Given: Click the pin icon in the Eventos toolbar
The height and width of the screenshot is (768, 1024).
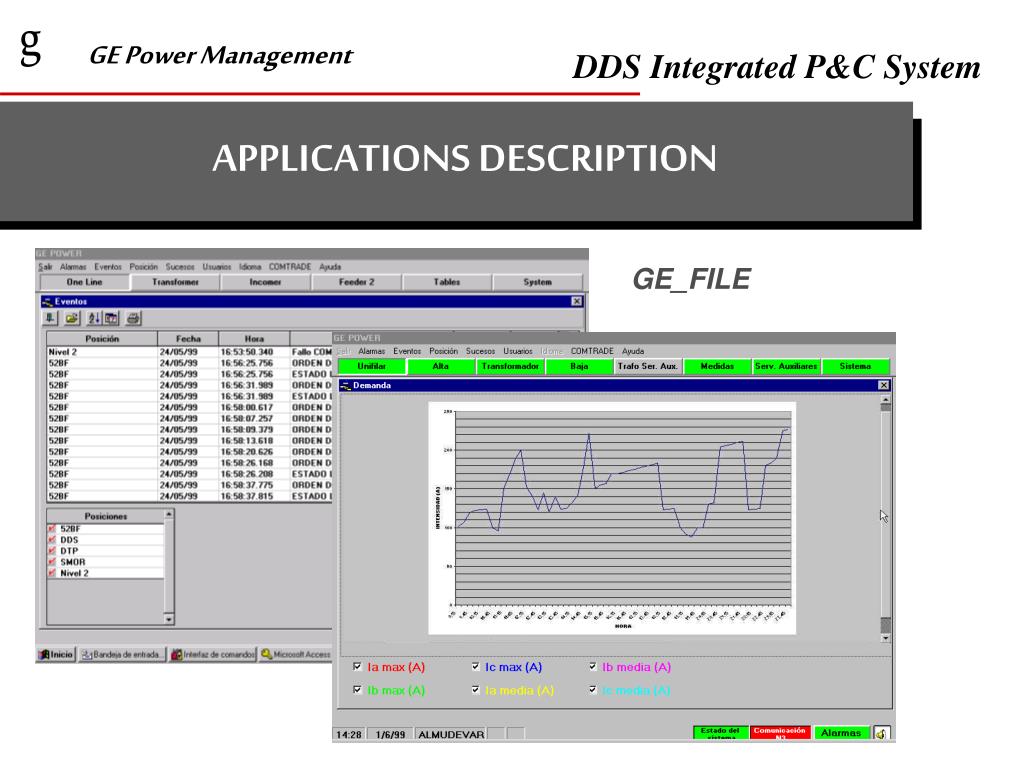Looking at the screenshot, I should point(50,318).
